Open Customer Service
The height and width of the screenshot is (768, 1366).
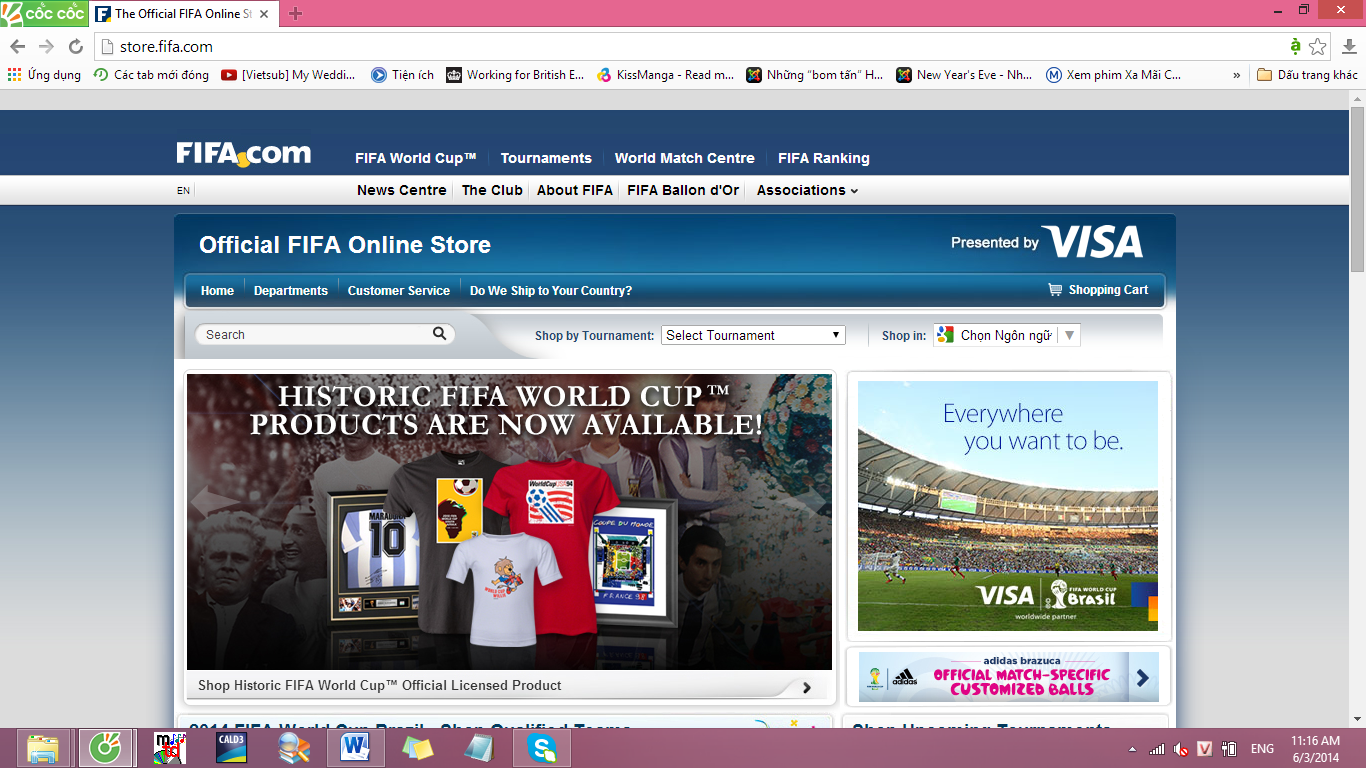click(x=399, y=291)
